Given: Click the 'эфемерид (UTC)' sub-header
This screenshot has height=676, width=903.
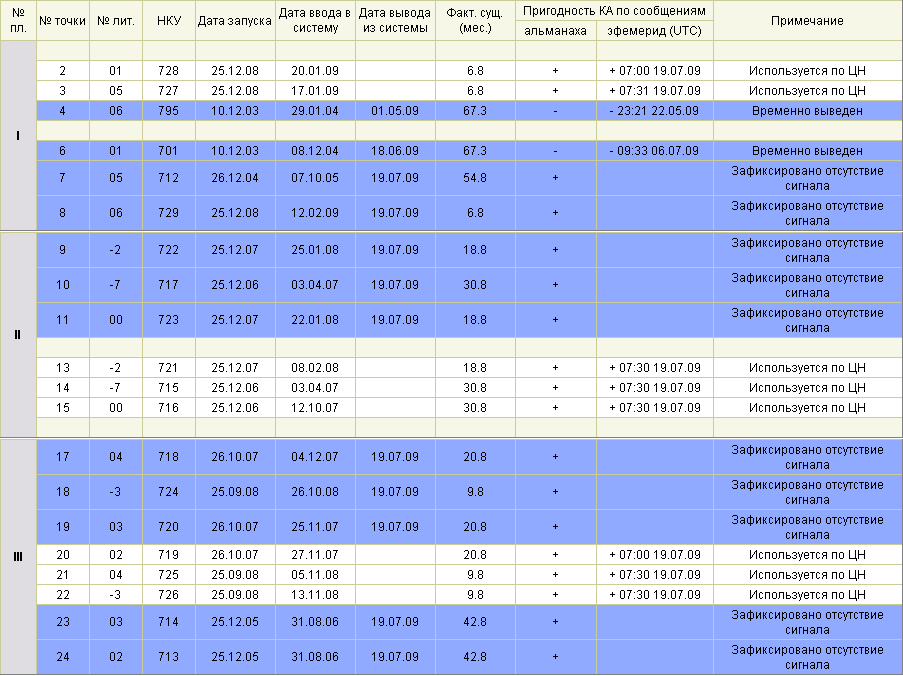Looking at the screenshot, I should point(654,31).
